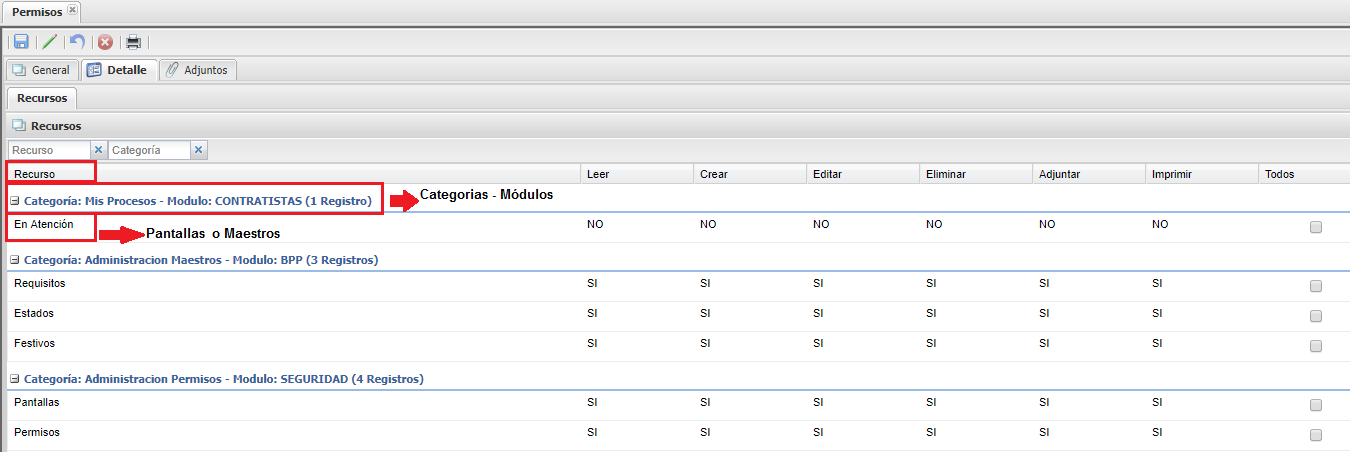1350x452 pixels.
Task: Click the blue Undo arrow icon
Action: (x=77, y=42)
